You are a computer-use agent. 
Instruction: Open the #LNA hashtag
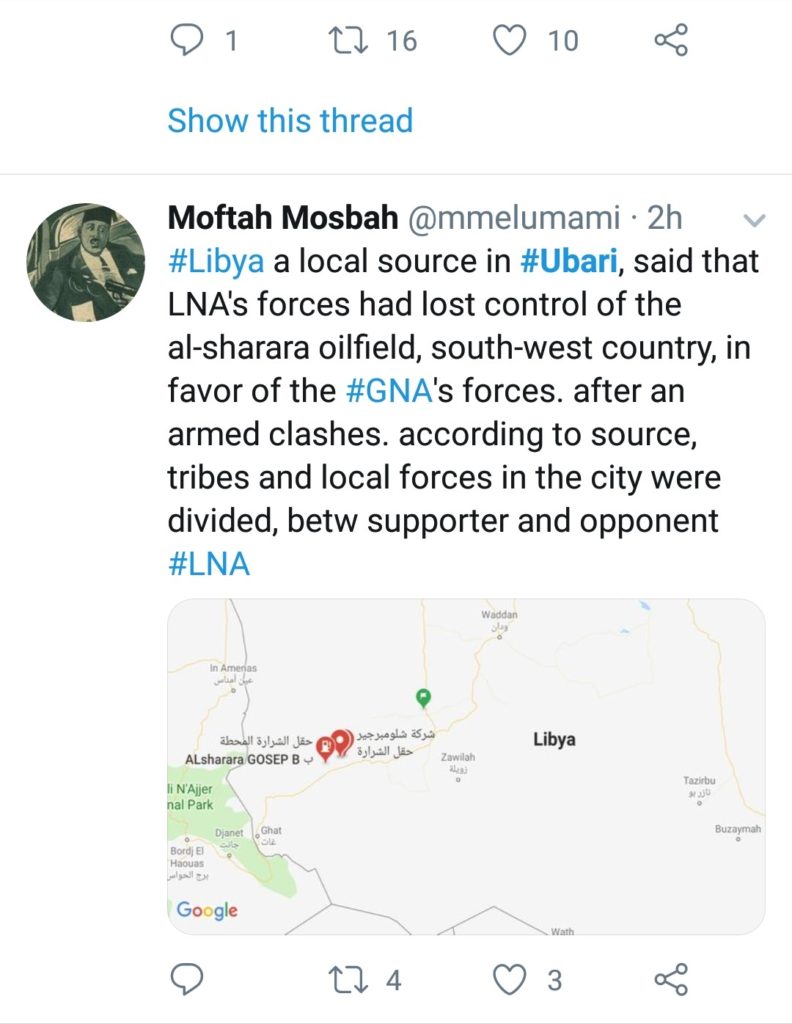pos(208,563)
